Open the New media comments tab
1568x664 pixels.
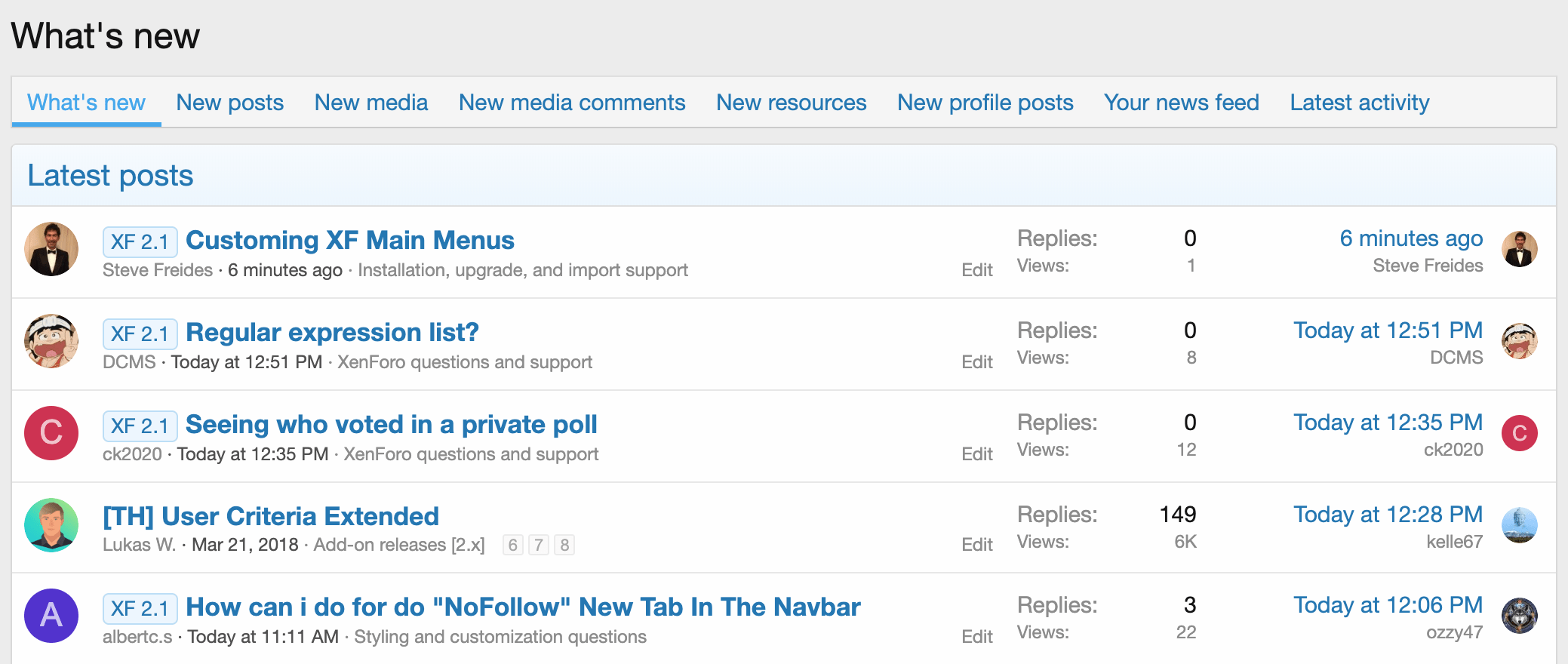[x=572, y=103]
